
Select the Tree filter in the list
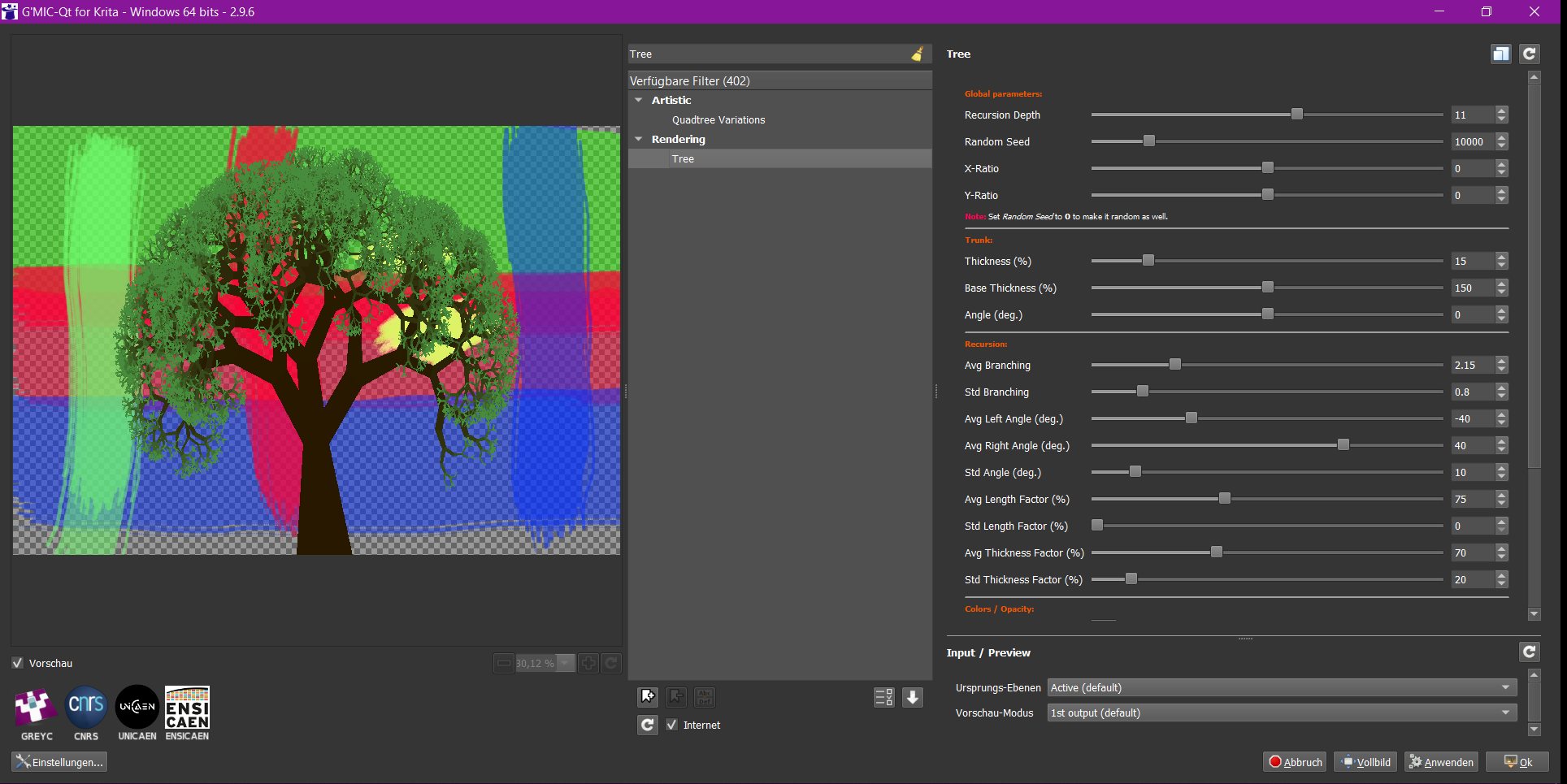pyautogui.click(x=683, y=158)
